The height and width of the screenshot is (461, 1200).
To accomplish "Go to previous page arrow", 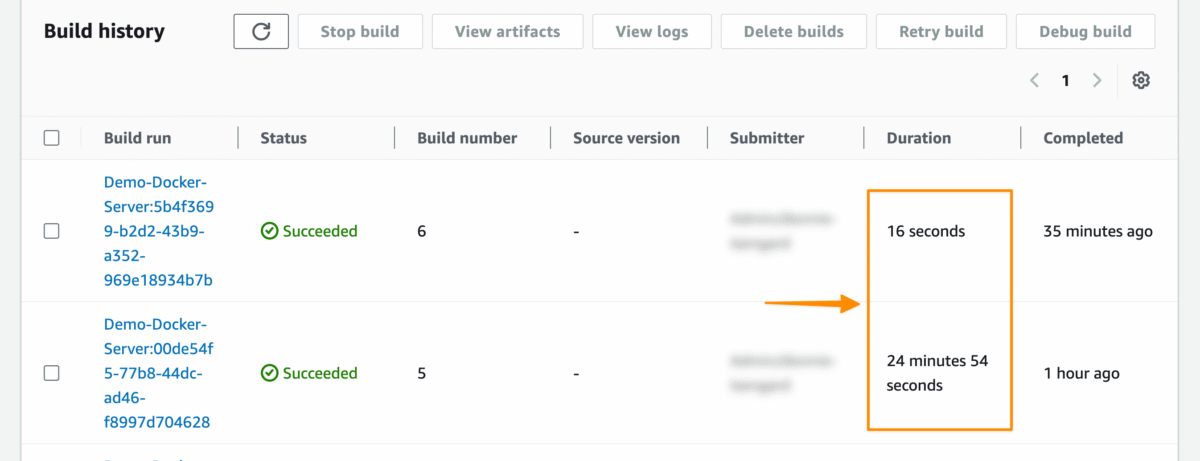I will pos(1035,81).
